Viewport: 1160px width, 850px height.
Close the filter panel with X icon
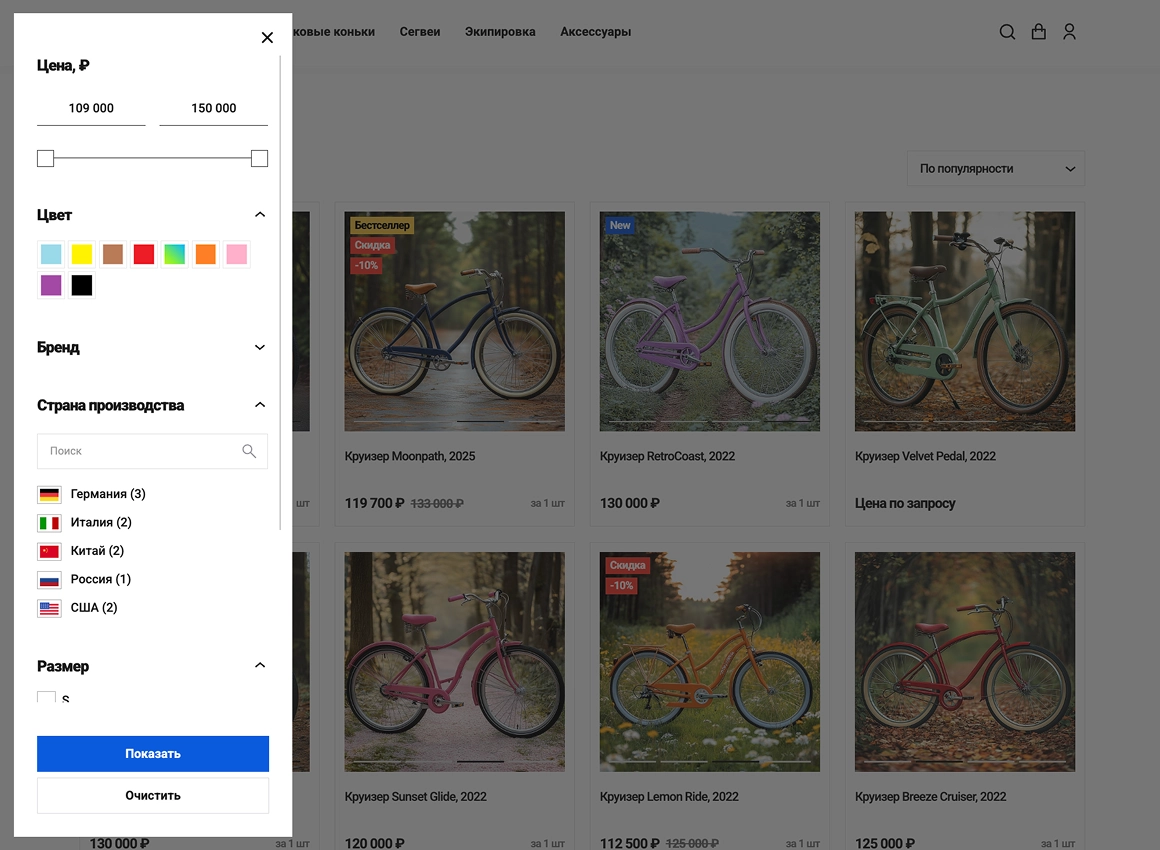coord(267,38)
